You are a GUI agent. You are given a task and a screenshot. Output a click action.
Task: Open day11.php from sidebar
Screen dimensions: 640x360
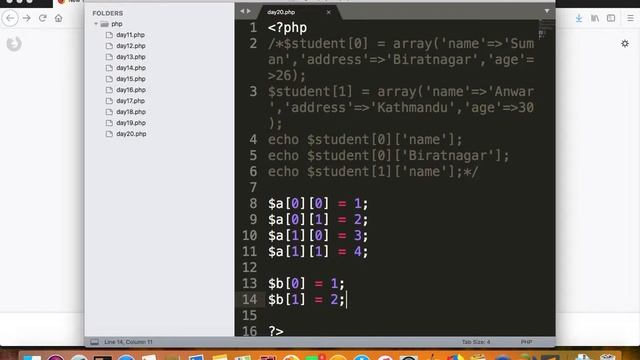[x=130, y=35]
